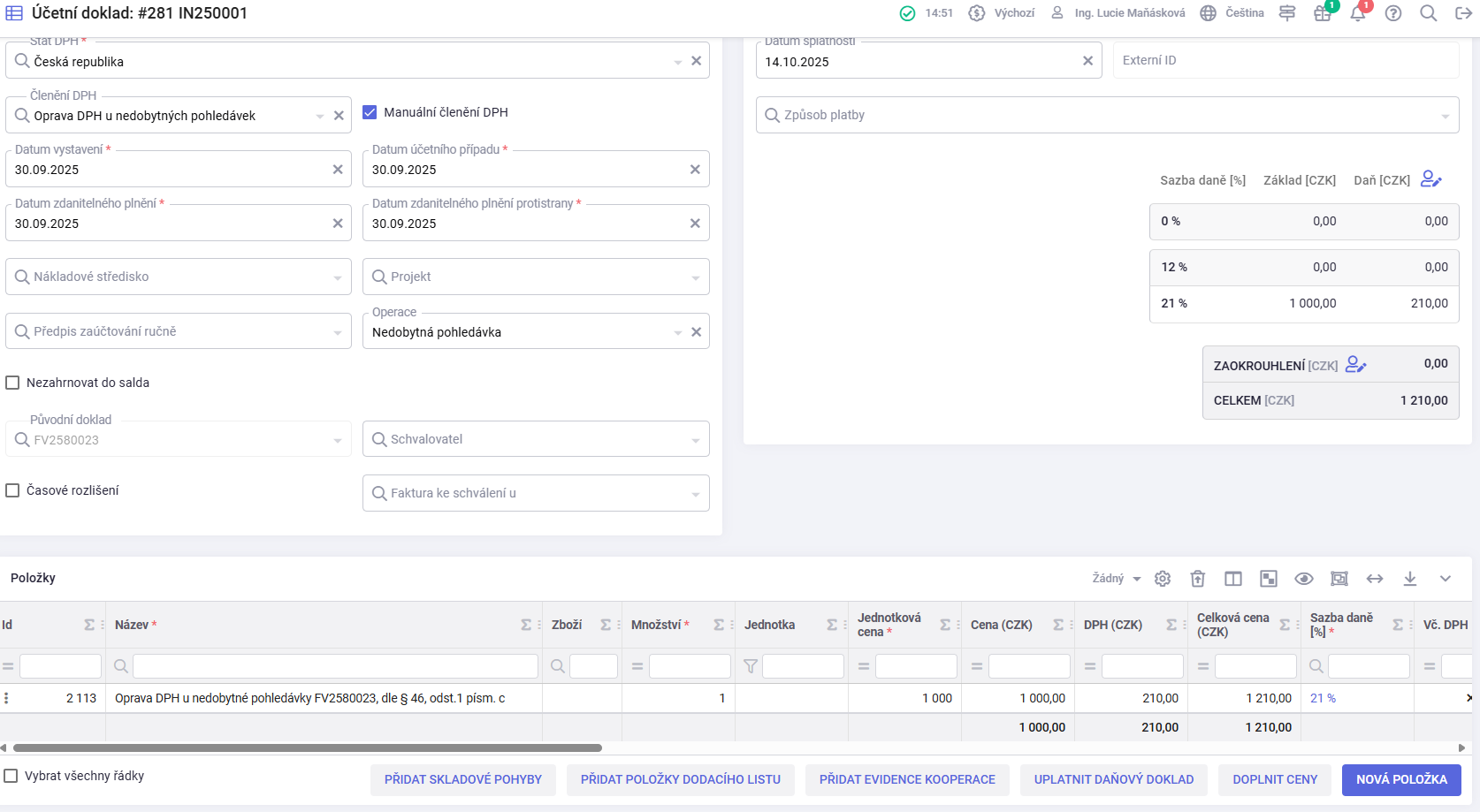Click edit icon next to Daň column
This screenshot has height=812, width=1480.
pyautogui.click(x=1430, y=179)
